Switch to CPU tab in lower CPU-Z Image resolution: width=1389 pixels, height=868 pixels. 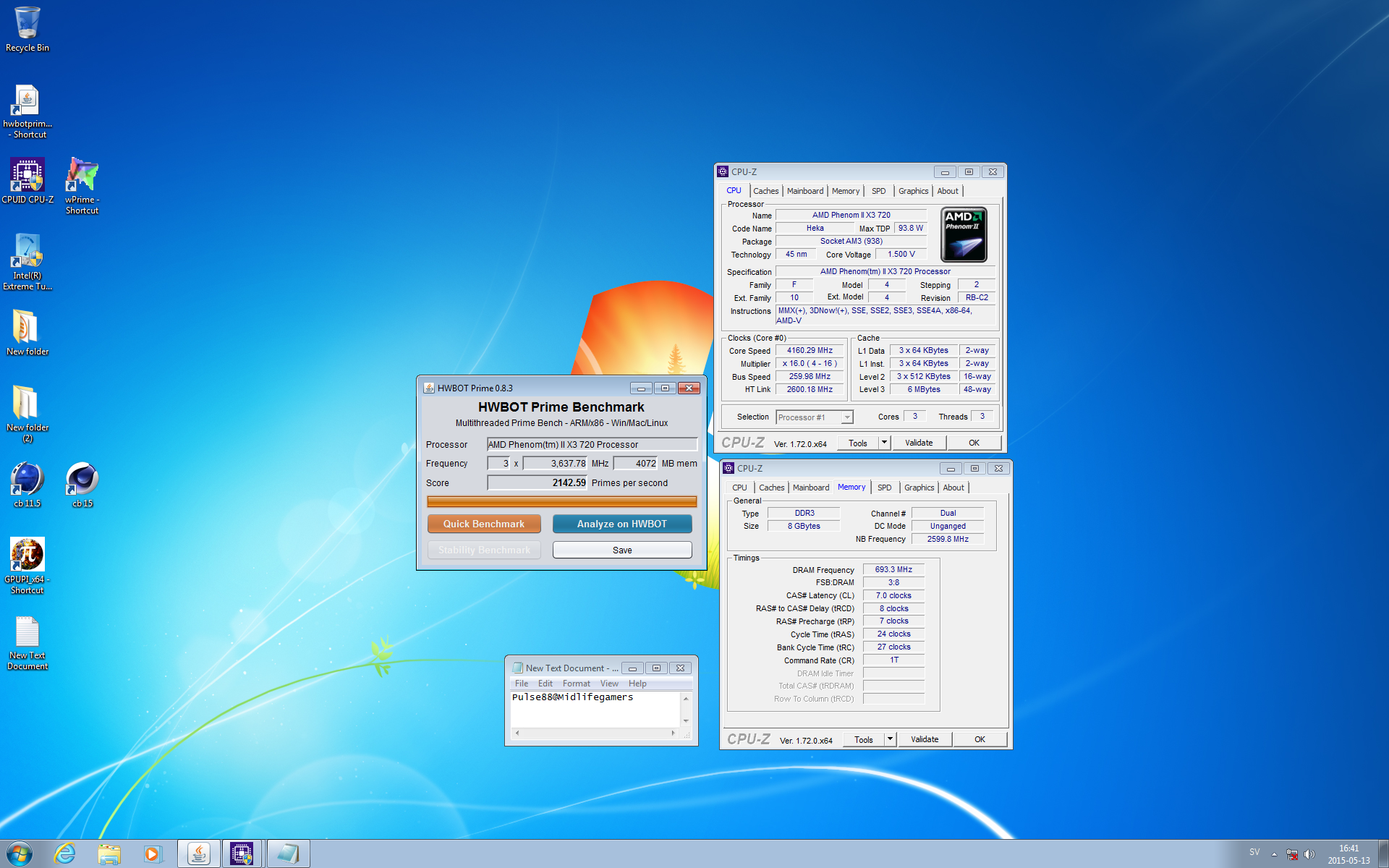pyautogui.click(x=739, y=488)
